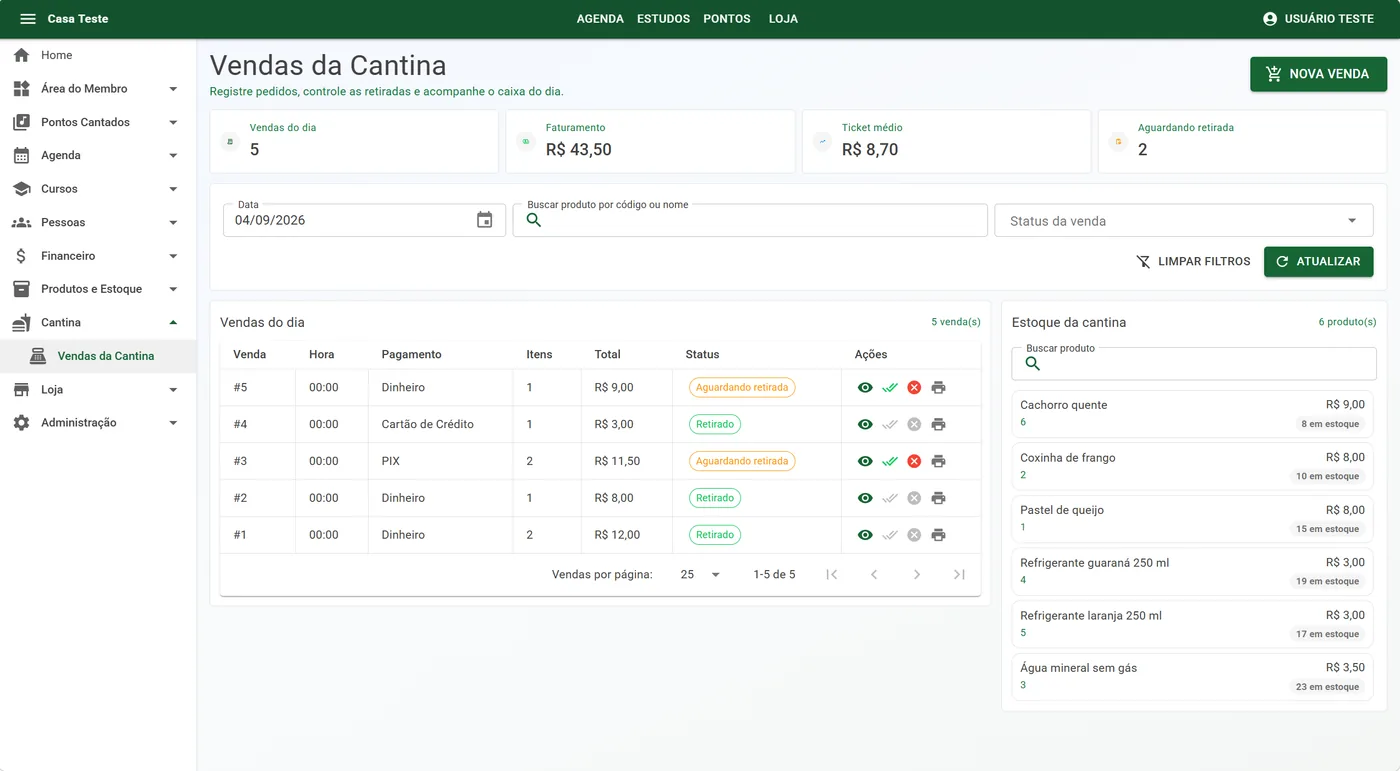Click the Vendas da Cantina register icon
The width and height of the screenshot is (1400, 771).
(x=38, y=356)
